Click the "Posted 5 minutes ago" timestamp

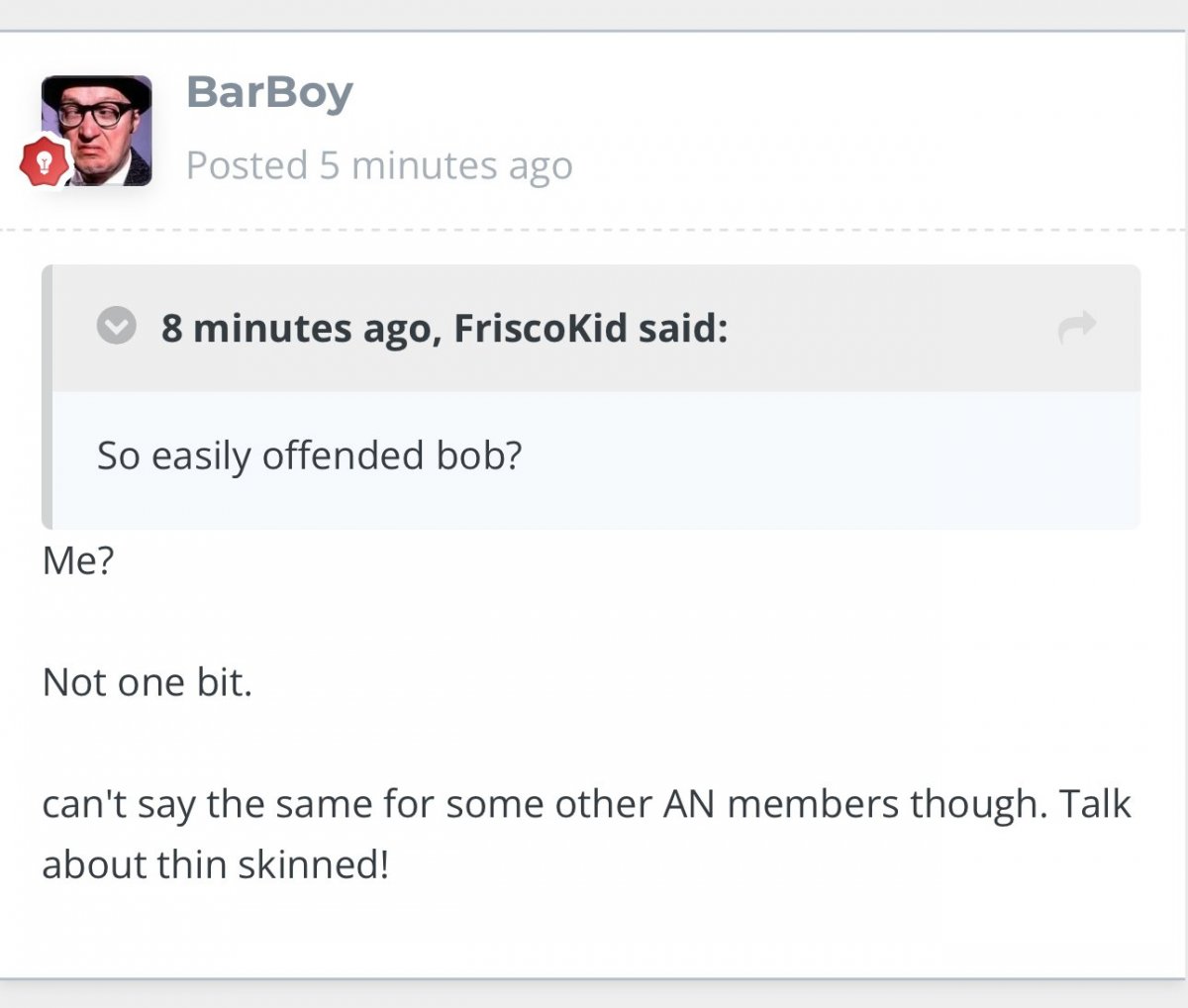point(379,165)
